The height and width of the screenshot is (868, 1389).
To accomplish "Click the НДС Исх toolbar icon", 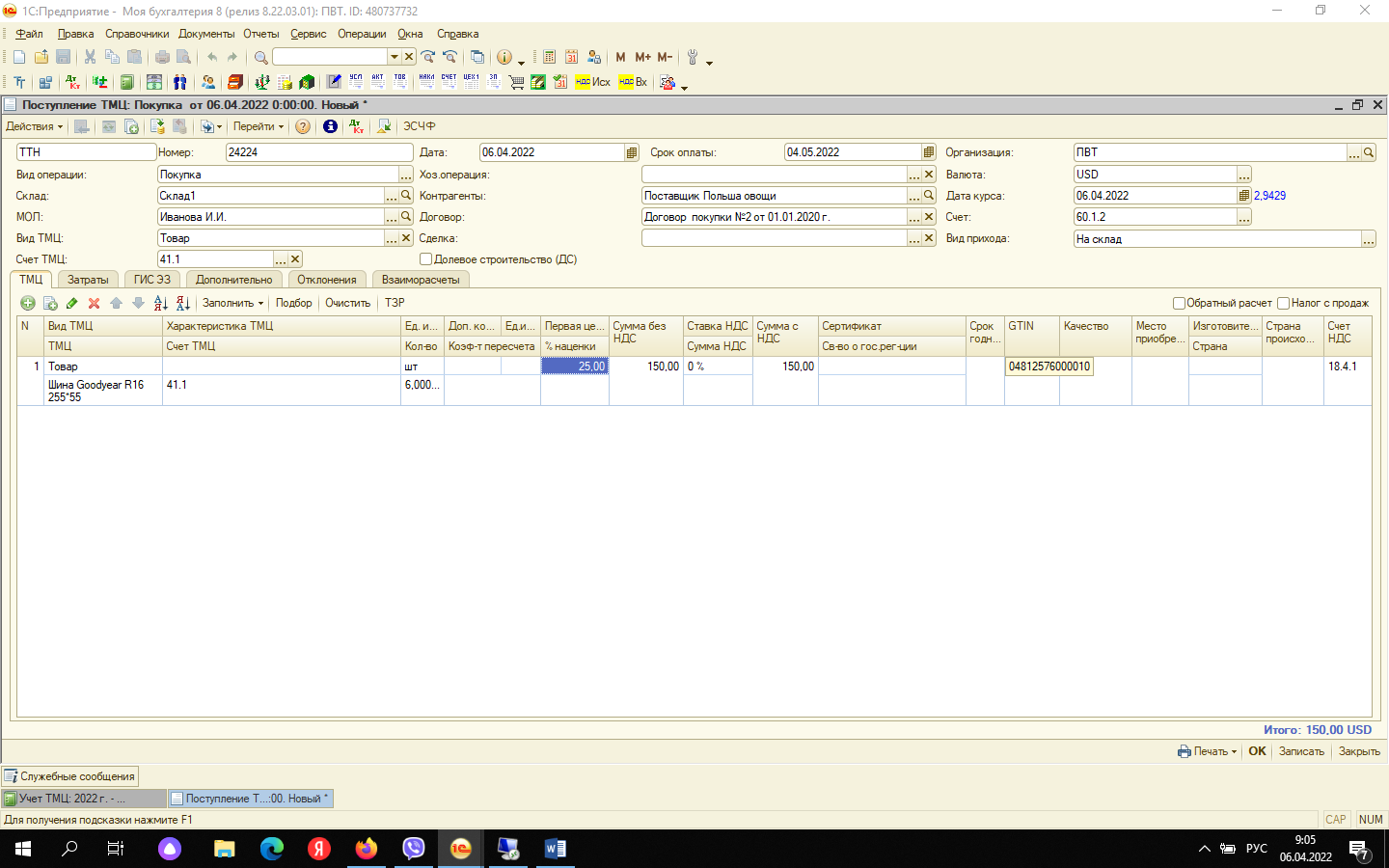I will [x=592, y=82].
